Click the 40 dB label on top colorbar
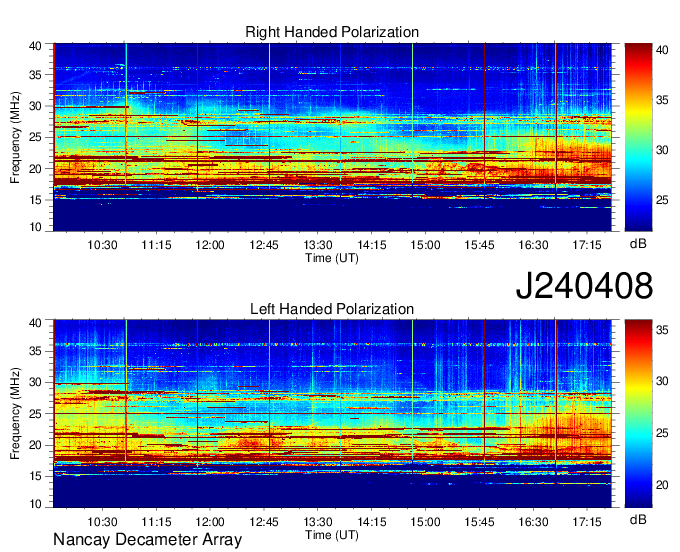Screen dimensions: 680x552 coord(662,50)
